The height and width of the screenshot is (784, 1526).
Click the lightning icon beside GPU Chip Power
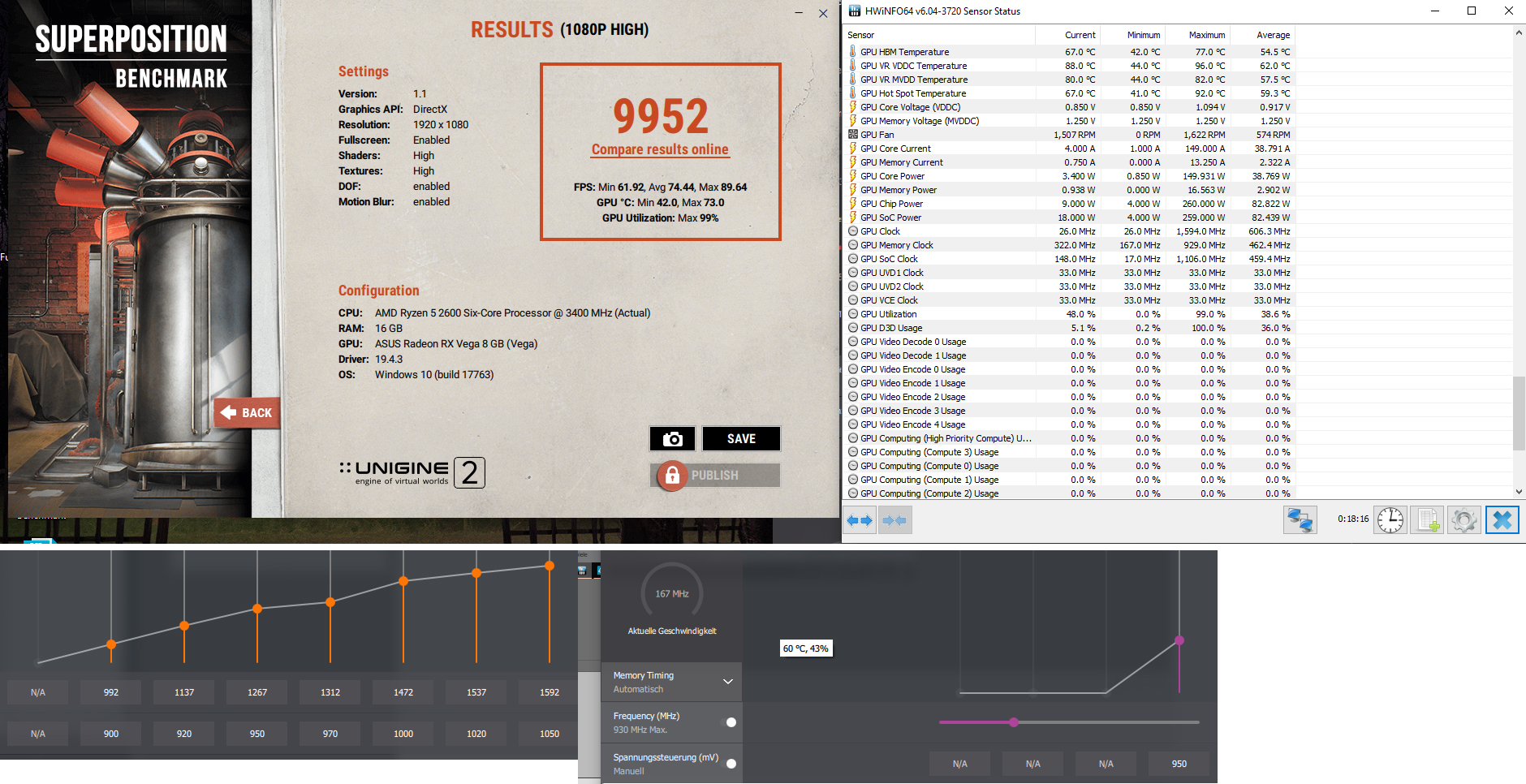pyautogui.click(x=852, y=204)
